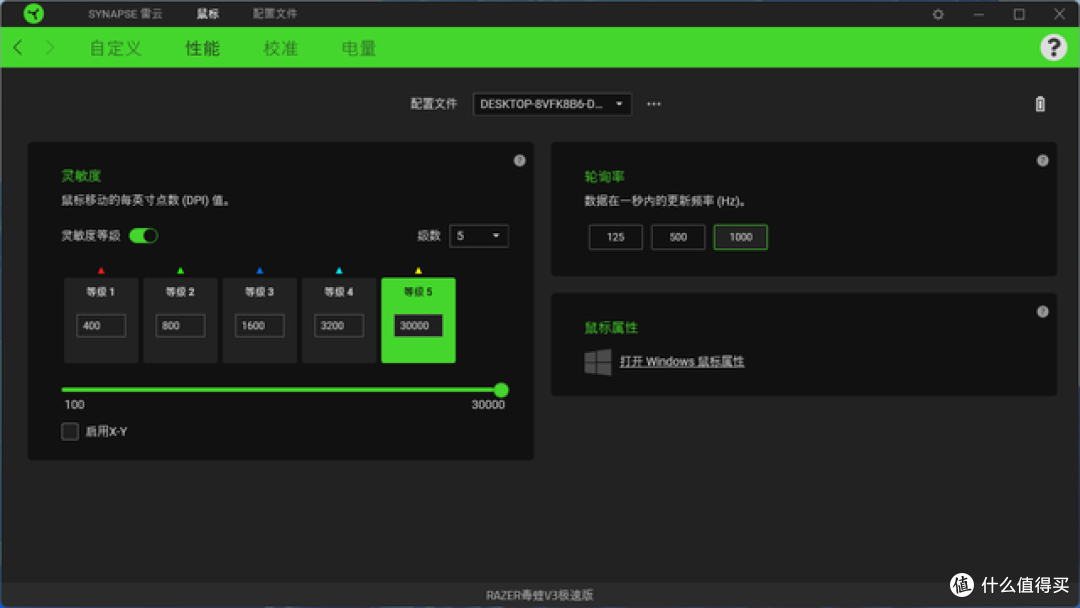Click the 30000 DPI input field
Image resolution: width=1080 pixels, height=608 pixels.
[418, 326]
